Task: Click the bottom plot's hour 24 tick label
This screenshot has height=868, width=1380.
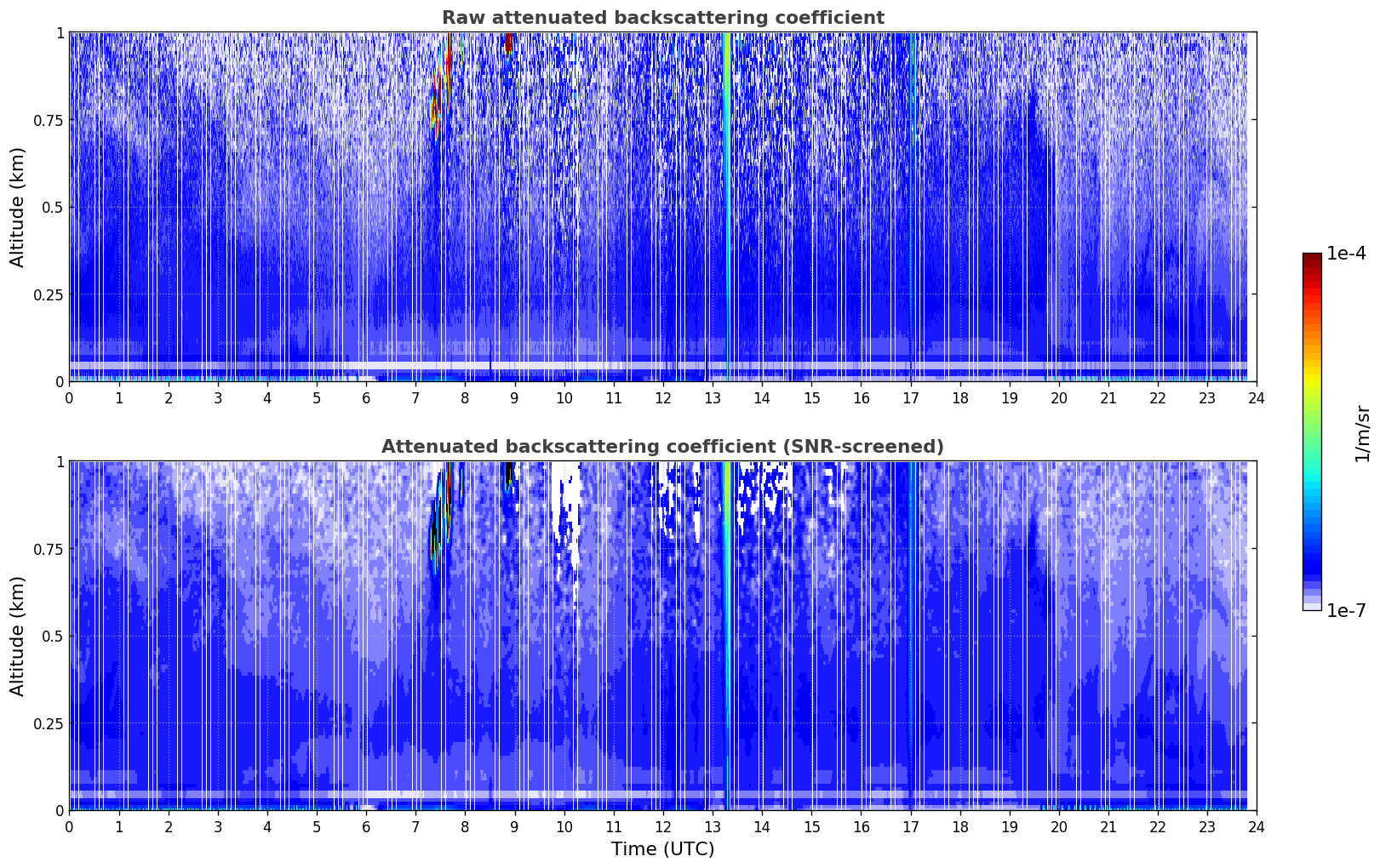Action: click(1257, 826)
